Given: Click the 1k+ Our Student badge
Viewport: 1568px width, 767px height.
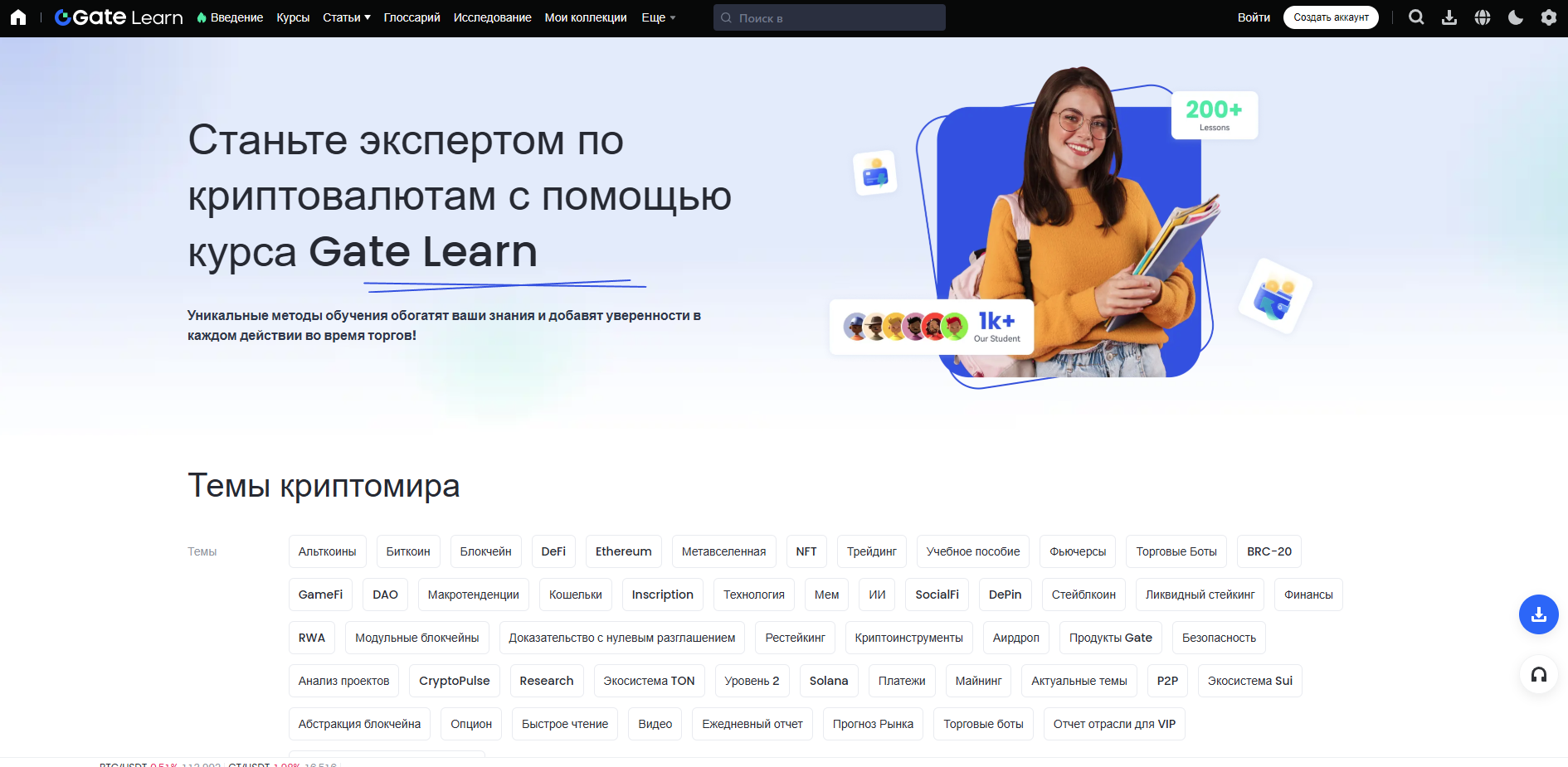Looking at the screenshot, I should (x=932, y=327).
